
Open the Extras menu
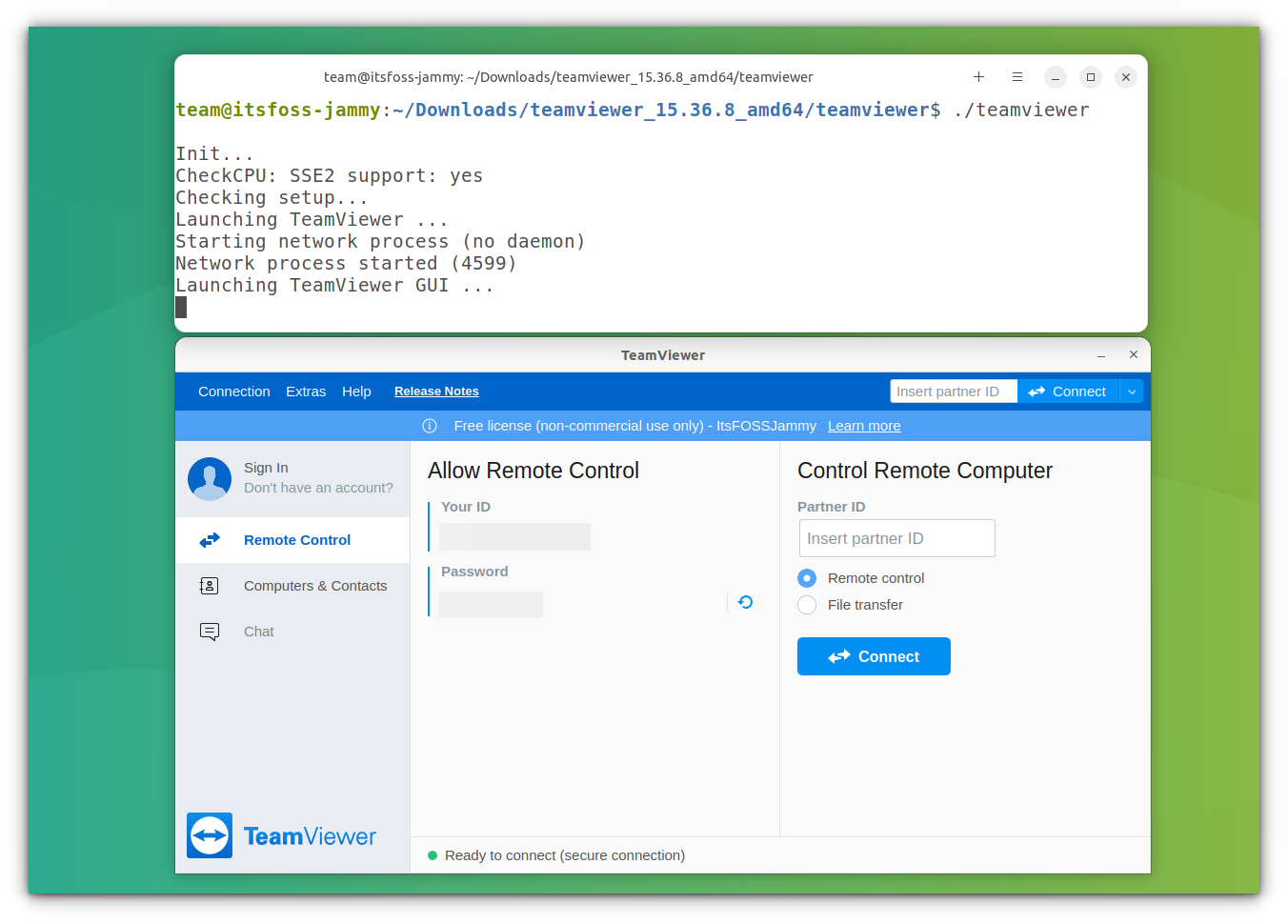[306, 392]
